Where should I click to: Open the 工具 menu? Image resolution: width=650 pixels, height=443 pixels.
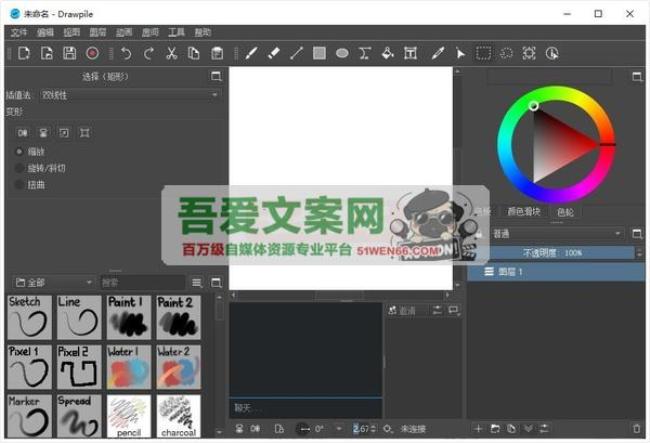pyautogui.click(x=176, y=33)
